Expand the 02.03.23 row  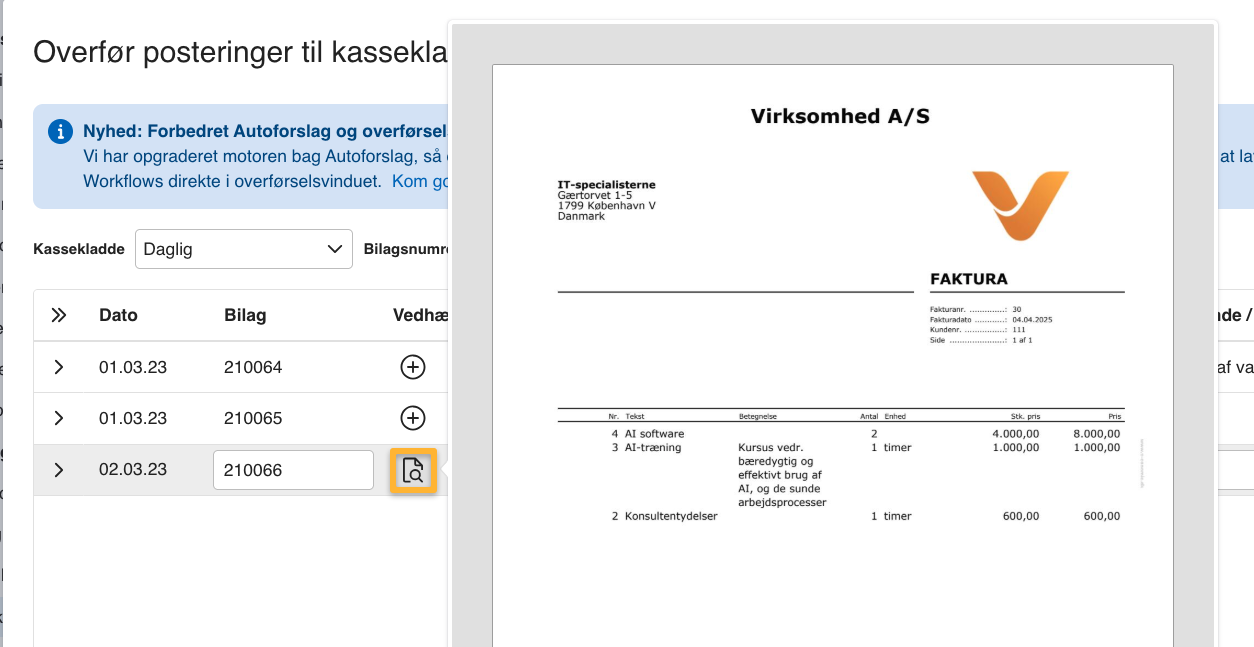(59, 470)
